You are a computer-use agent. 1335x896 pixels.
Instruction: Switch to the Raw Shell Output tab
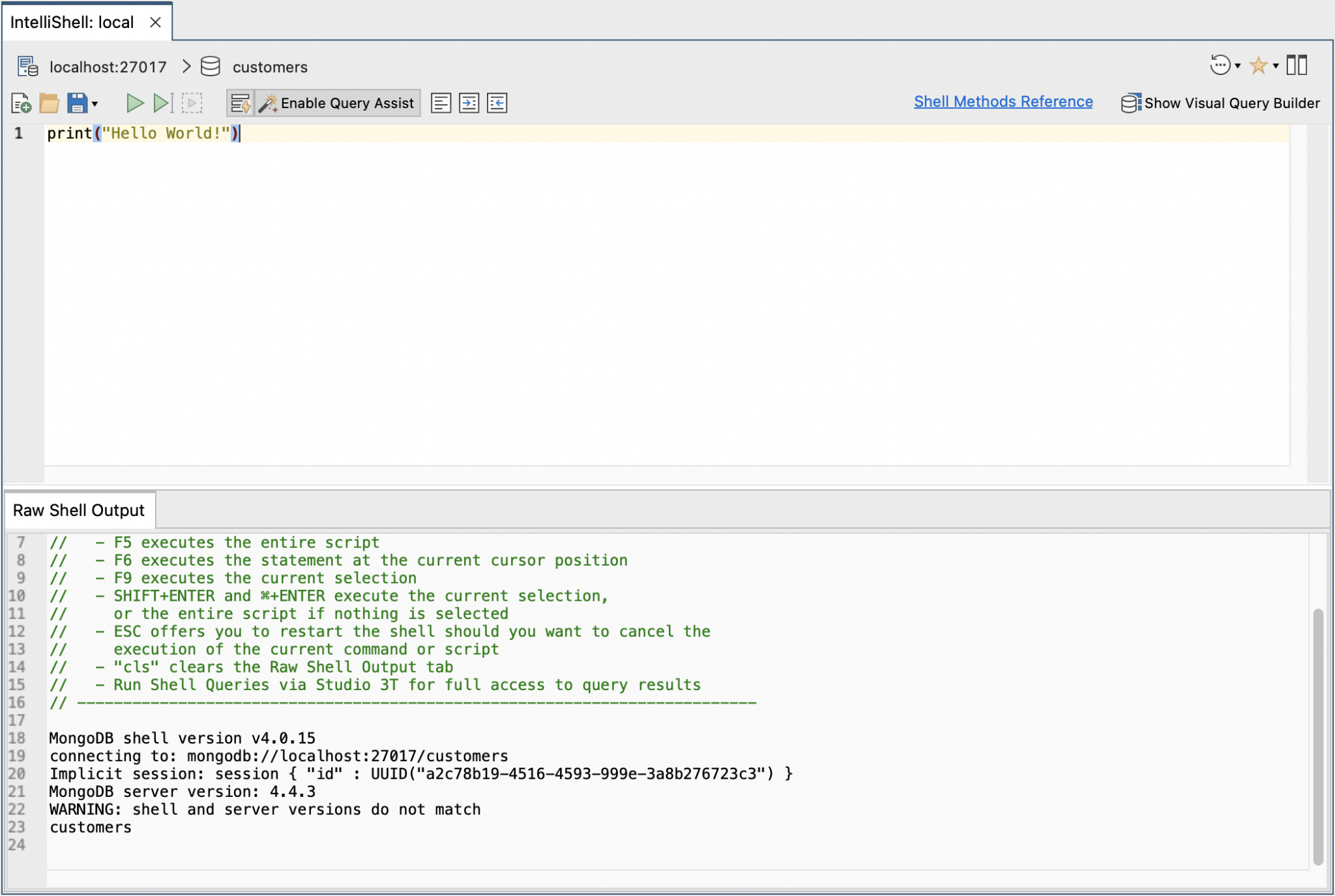tap(79, 510)
